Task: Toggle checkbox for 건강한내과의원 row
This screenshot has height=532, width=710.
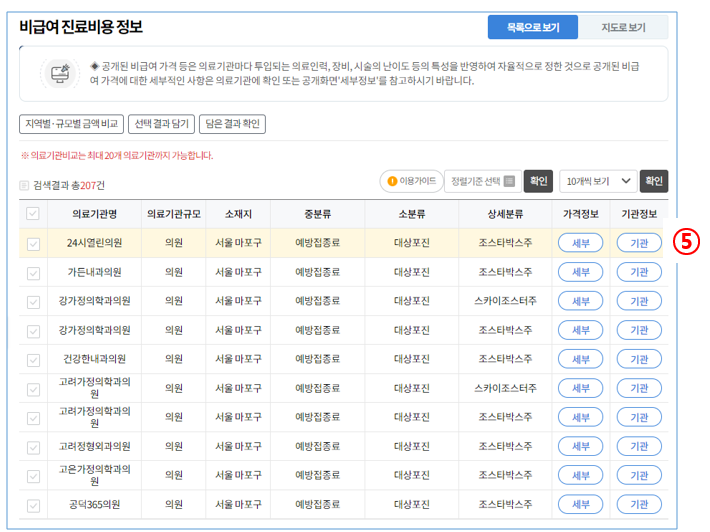Action: 34,360
